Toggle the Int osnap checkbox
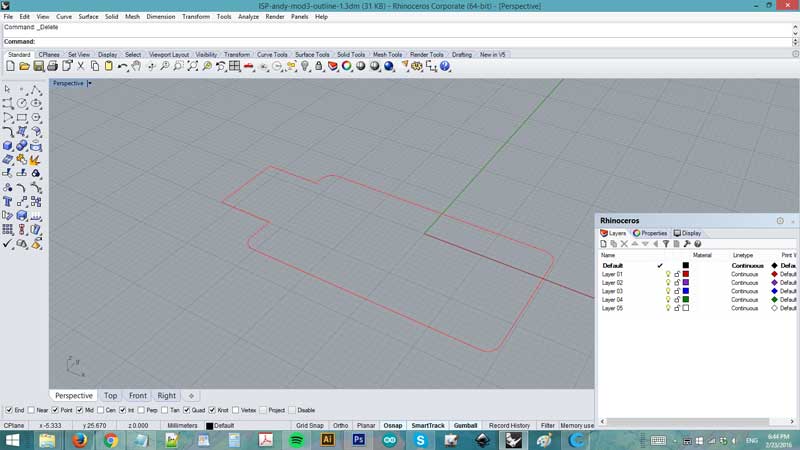The image size is (800, 450). (x=122, y=410)
